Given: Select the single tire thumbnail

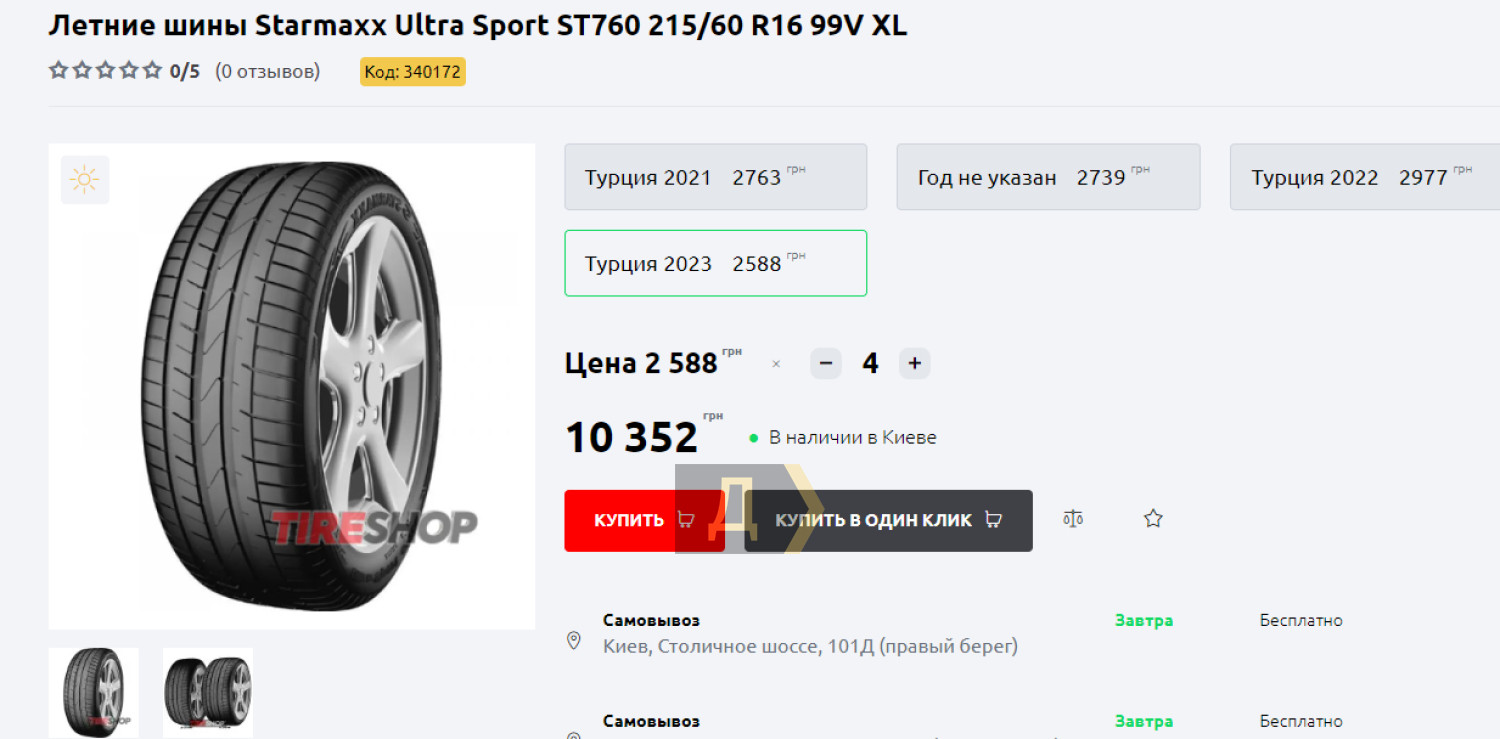Looking at the screenshot, I should [94, 693].
